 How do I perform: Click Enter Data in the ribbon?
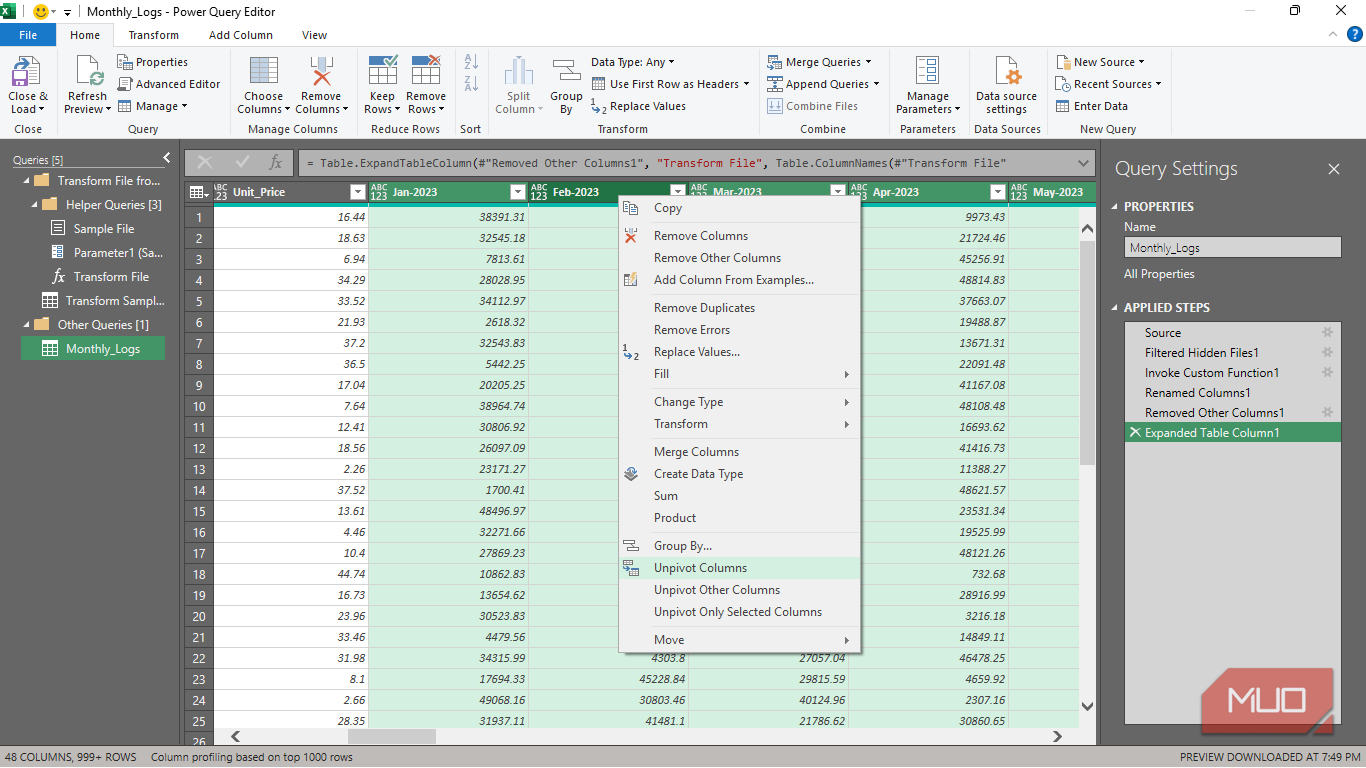click(1092, 106)
